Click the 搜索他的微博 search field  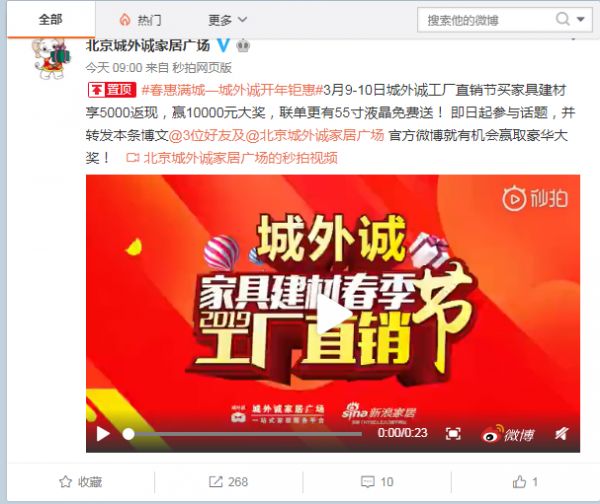tap(486, 19)
